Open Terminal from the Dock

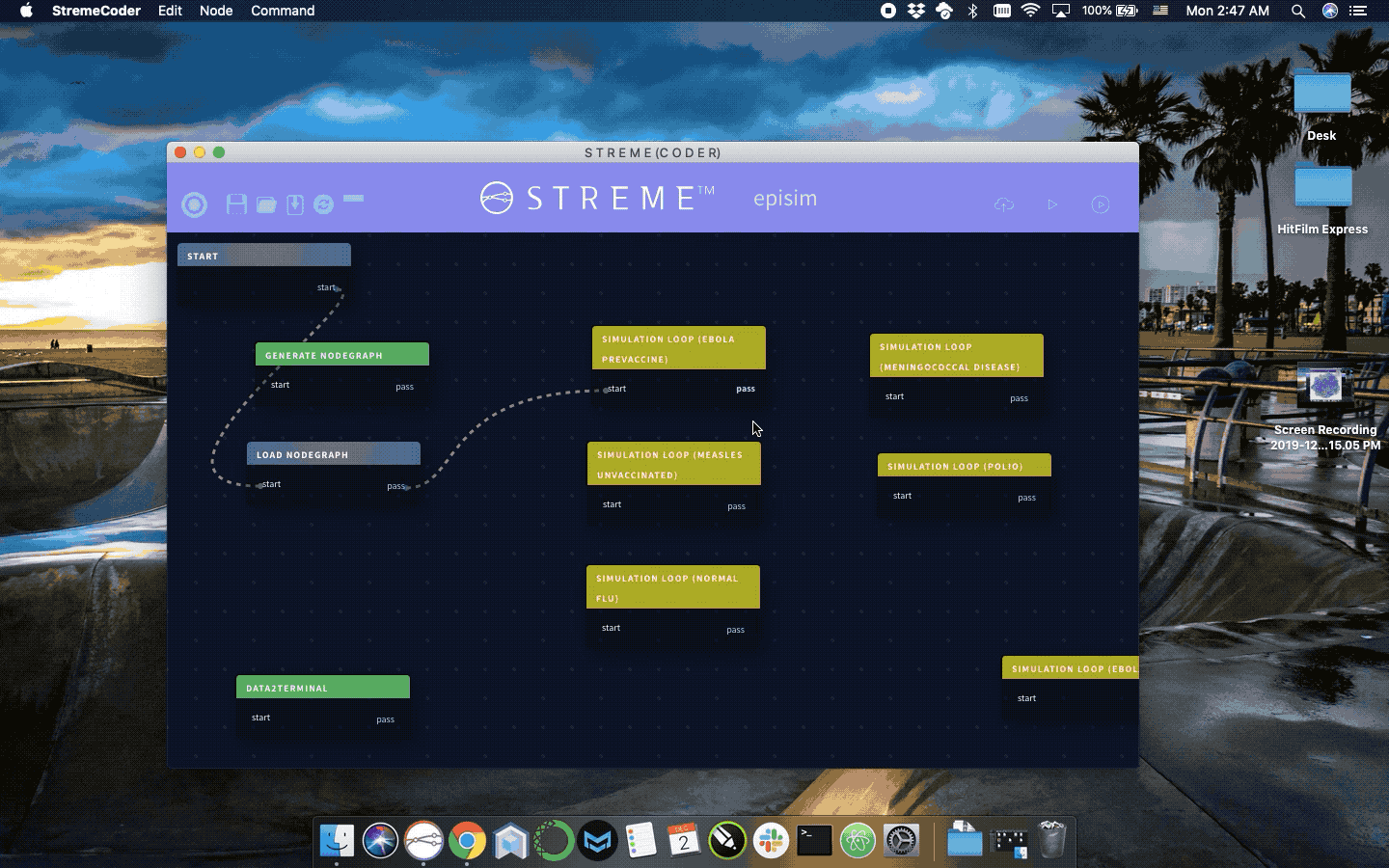(x=814, y=841)
